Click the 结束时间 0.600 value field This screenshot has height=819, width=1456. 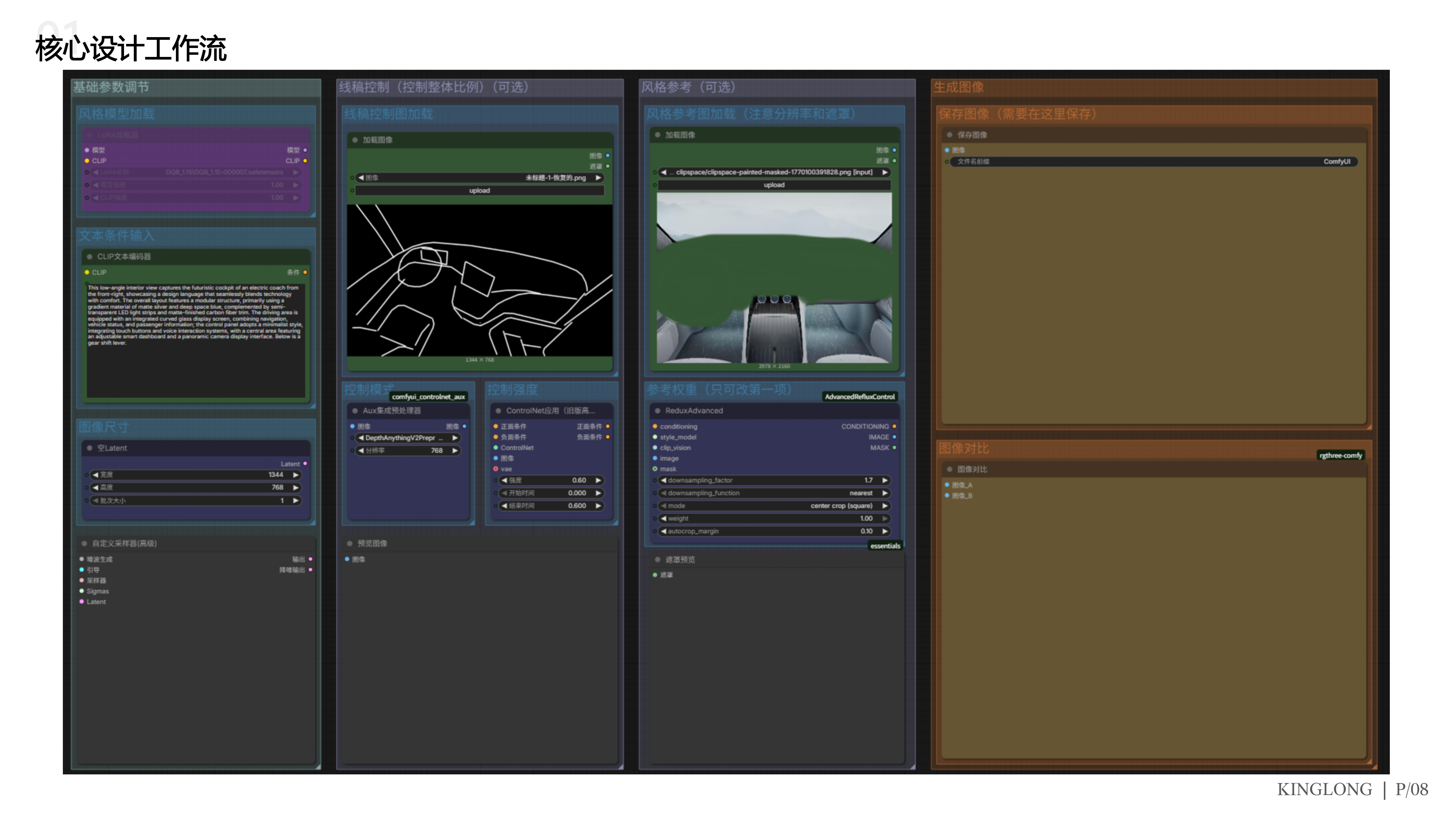(552, 506)
